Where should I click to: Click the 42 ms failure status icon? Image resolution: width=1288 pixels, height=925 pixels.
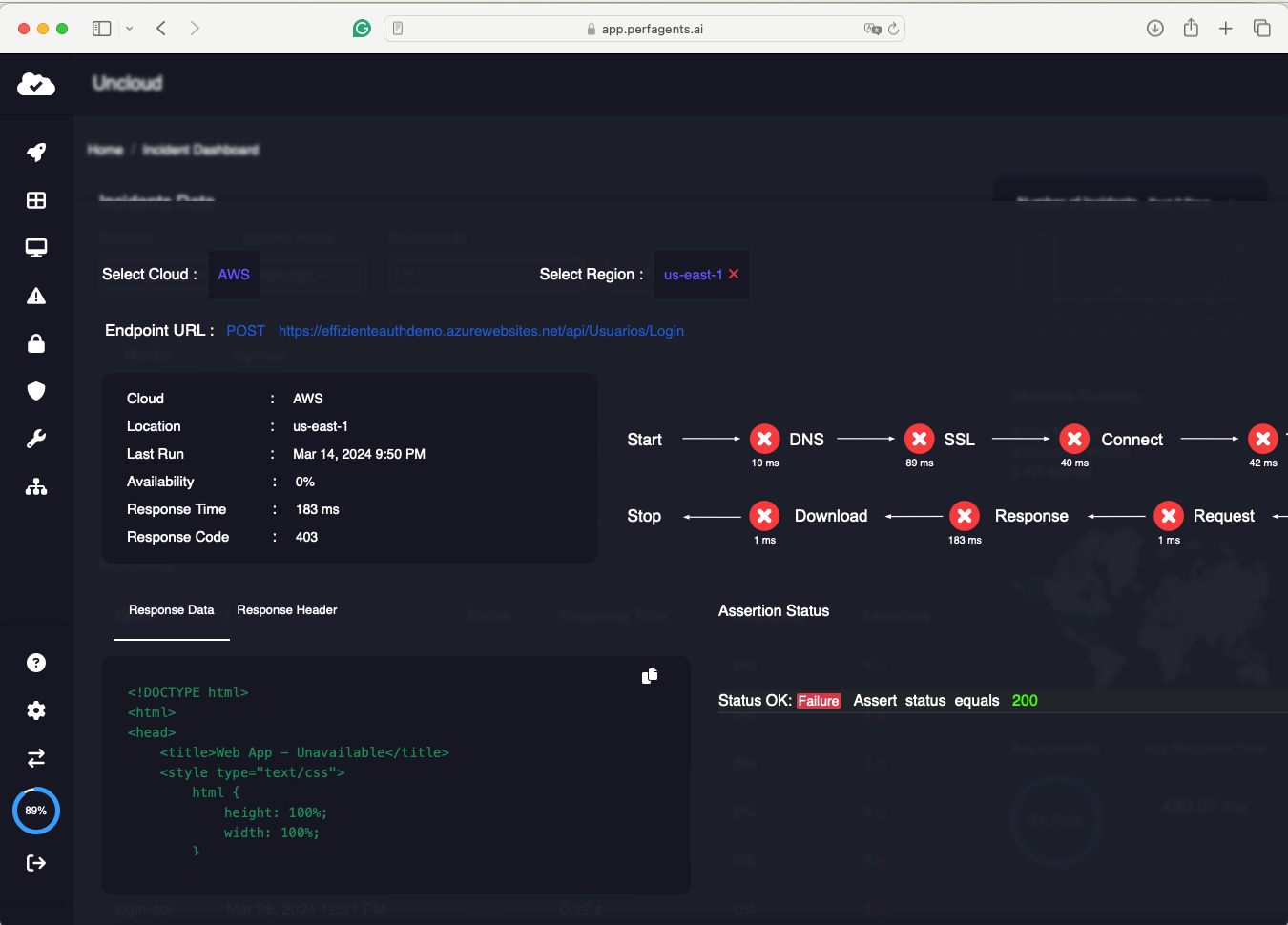click(x=1263, y=439)
